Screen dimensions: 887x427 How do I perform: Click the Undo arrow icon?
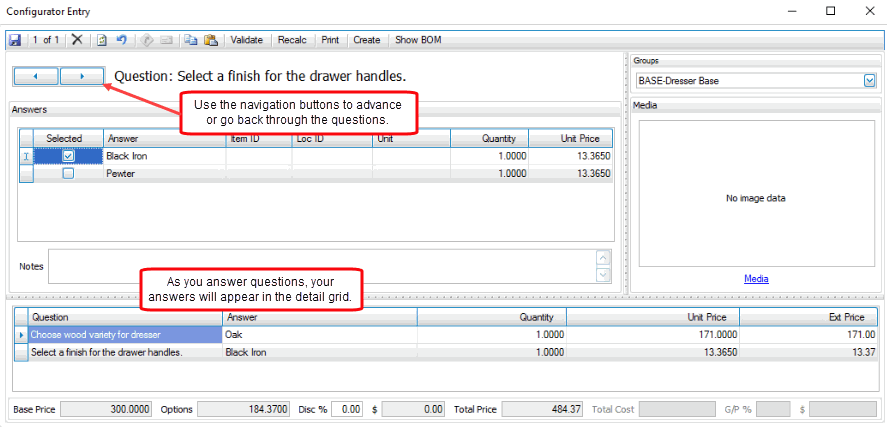[121, 40]
